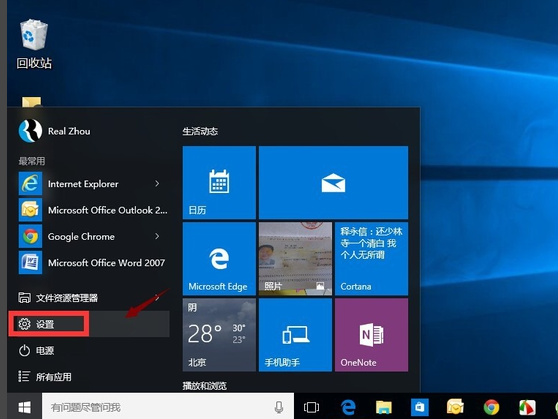This screenshot has height=419, width=558.
Task: Click the red-green app taskbar icon
Action: (x=527, y=407)
